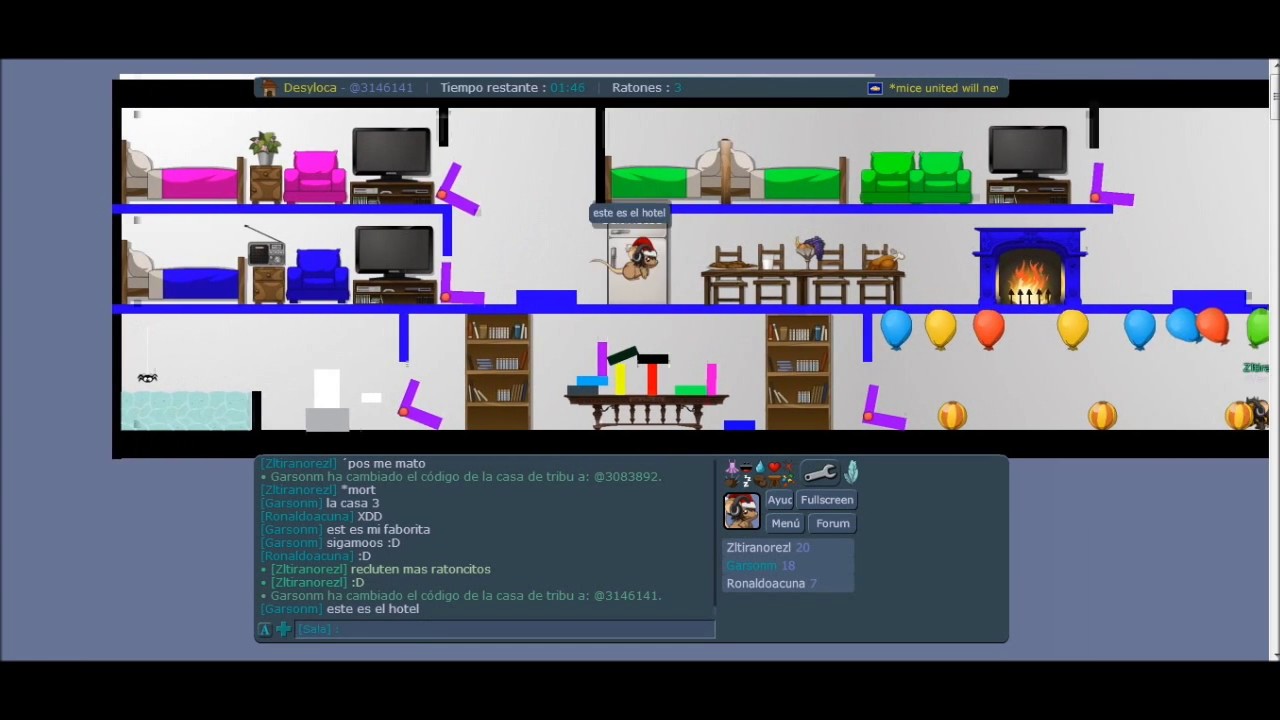
Task: Throw the colorful confetti emote
Action: pos(789,481)
